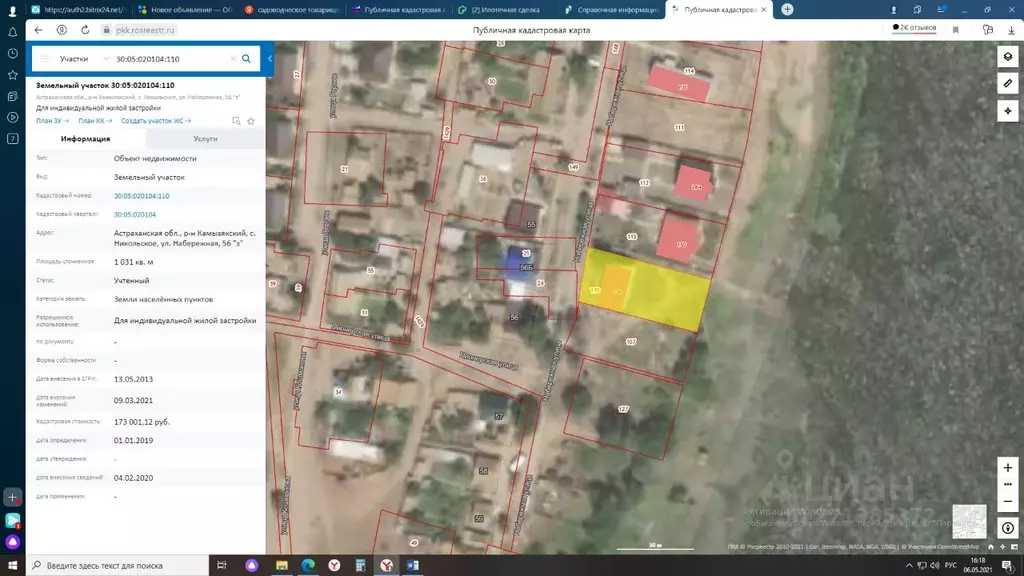Switch to the Услуги tab

click(x=205, y=139)
